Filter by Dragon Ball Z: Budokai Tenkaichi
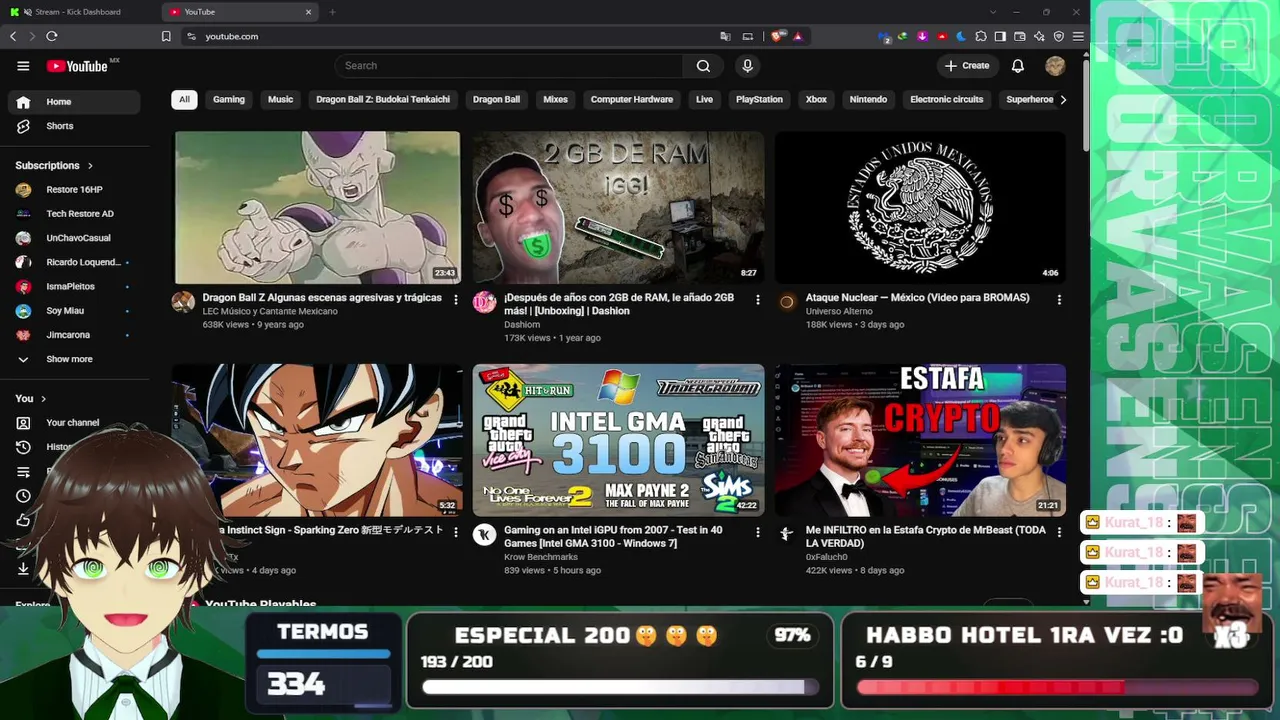This screenshot has height=720, width=1280. tap(383, 100)
